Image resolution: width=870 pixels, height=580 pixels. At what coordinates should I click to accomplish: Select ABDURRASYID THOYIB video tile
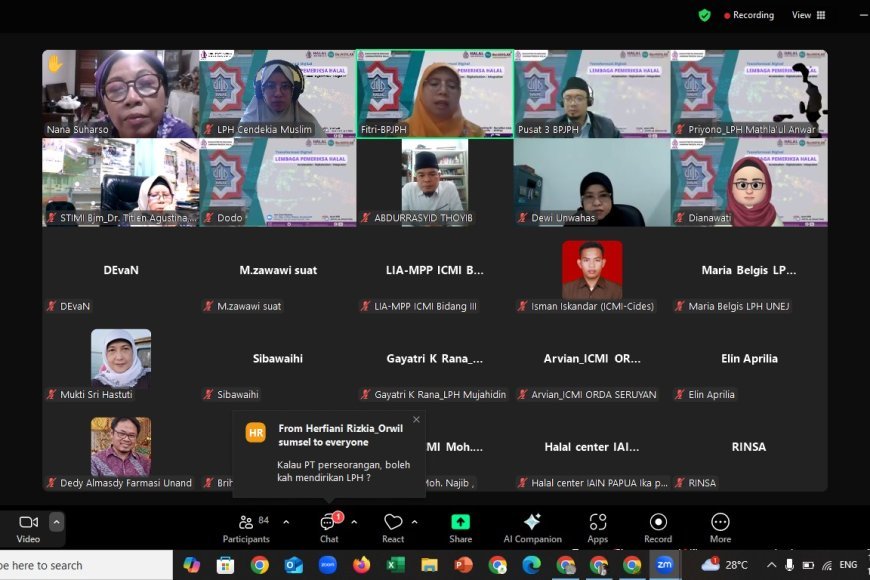click(x=435, y=183)
